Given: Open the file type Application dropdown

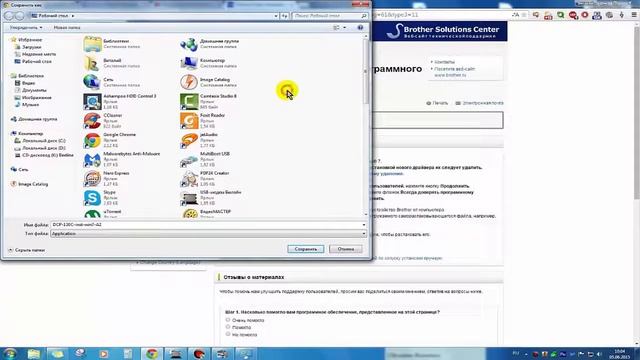Looking at the screenshot, I should pyautogui.click(x=208, y=233).
